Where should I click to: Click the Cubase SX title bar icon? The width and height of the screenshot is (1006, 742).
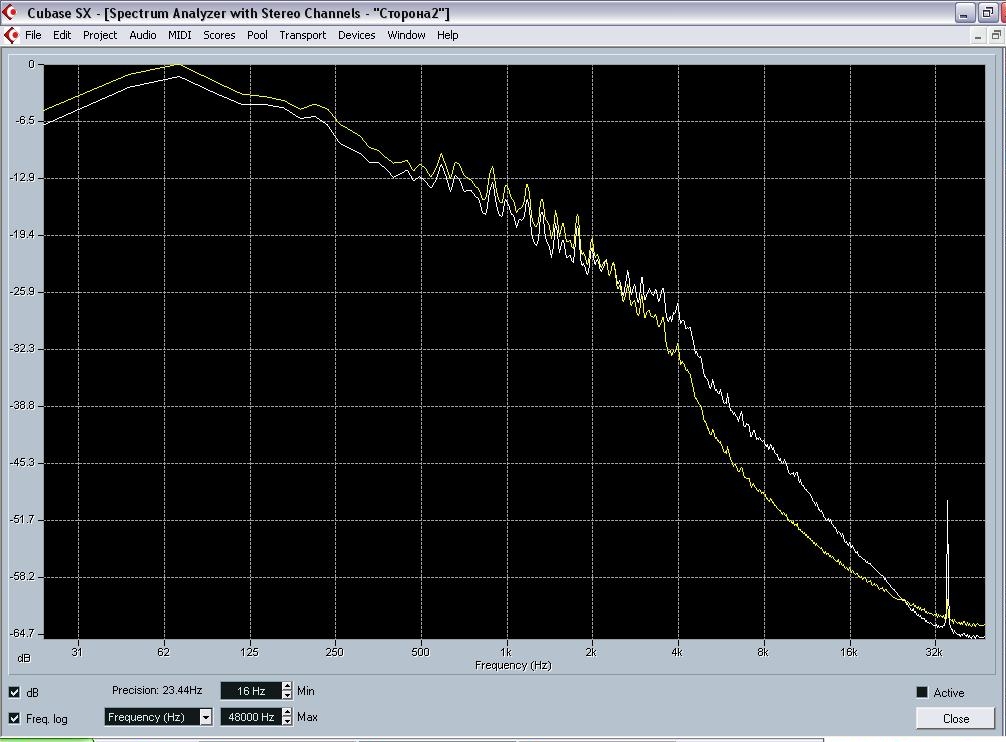tap(12, 13)
